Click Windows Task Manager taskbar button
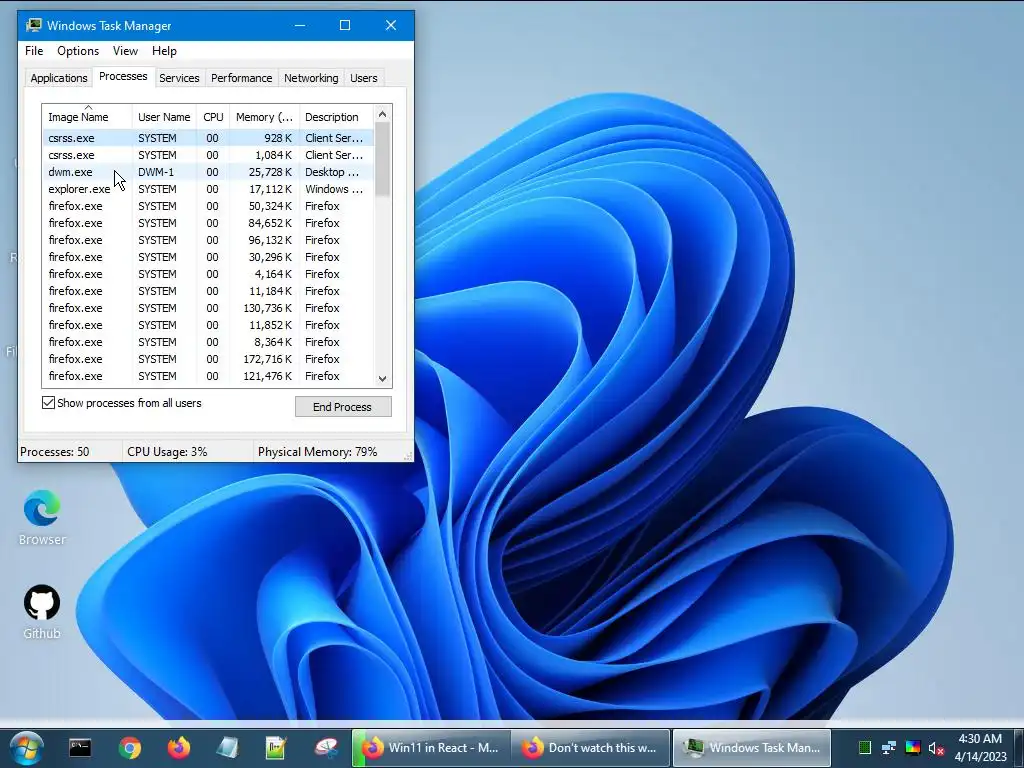1024x768 pixels. (x=751, y=748)
